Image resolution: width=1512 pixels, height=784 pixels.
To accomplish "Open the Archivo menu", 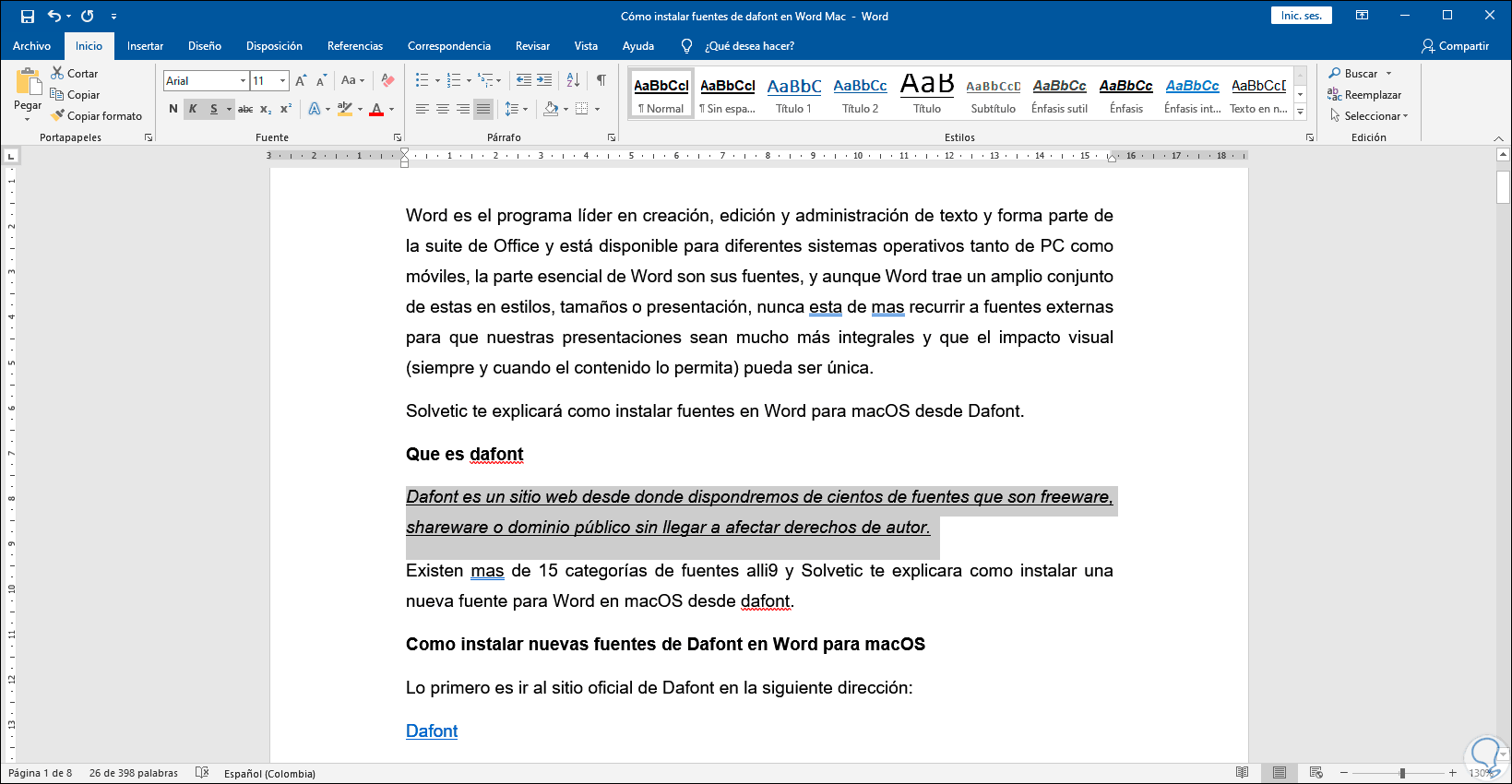I will [x=32, y=46].
